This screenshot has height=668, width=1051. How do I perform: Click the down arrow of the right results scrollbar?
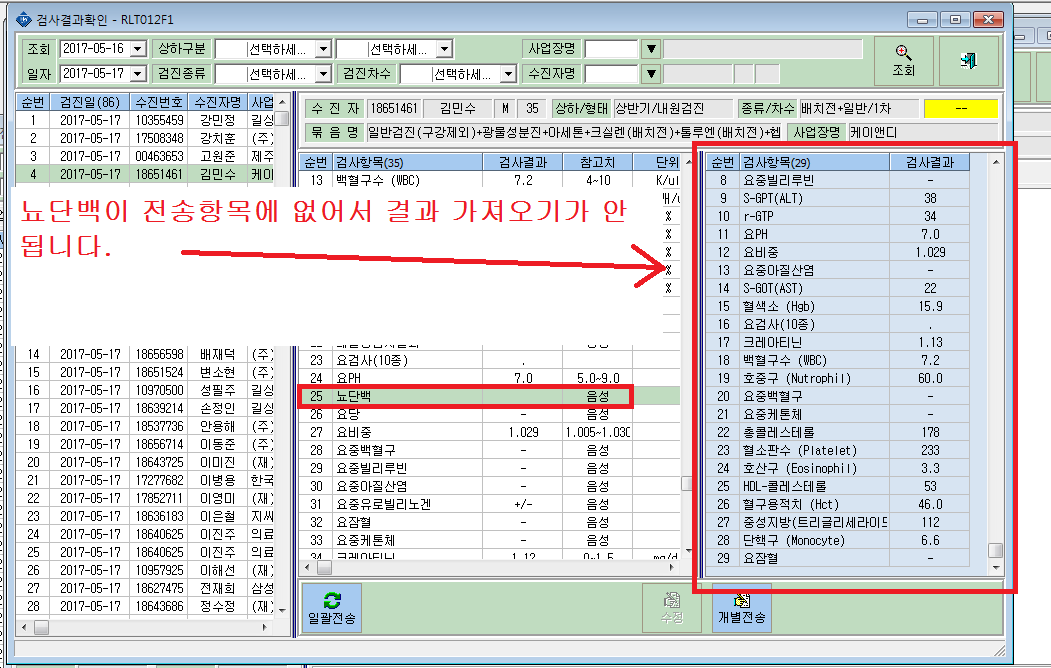click(x=995, y=567)
